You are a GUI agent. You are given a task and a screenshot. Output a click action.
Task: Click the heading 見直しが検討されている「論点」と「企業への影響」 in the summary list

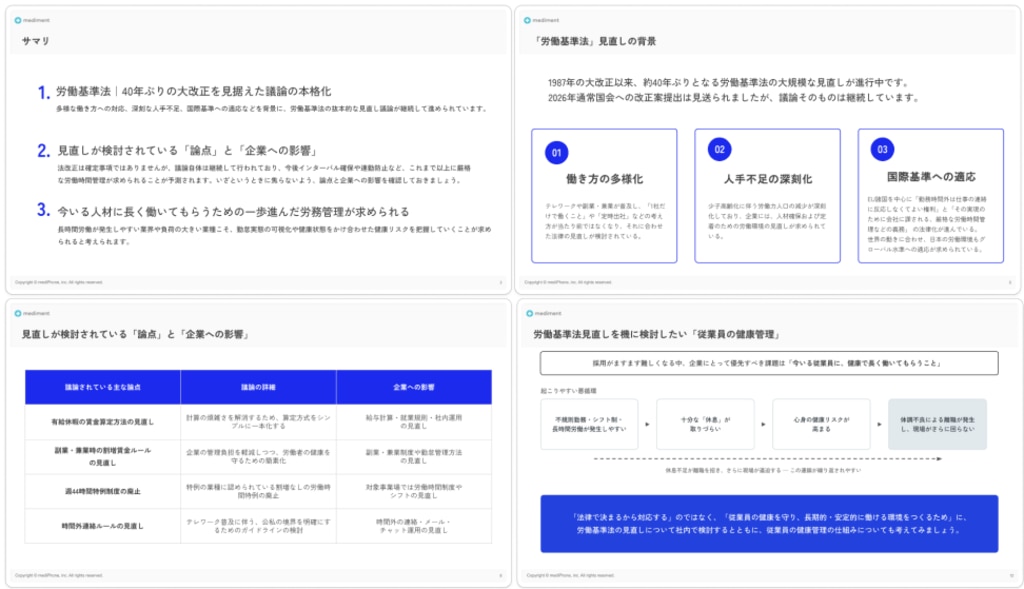pyautogui.click(x=187, y=151)
